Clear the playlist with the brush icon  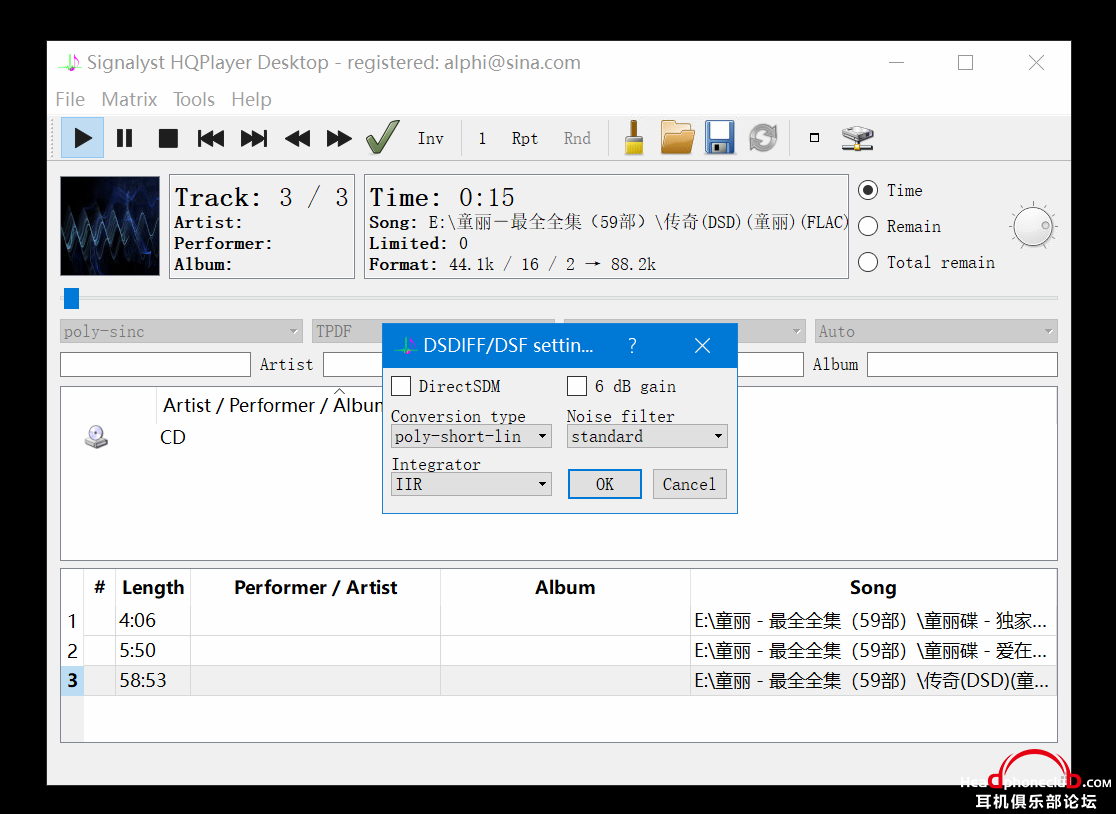point(634,137)
